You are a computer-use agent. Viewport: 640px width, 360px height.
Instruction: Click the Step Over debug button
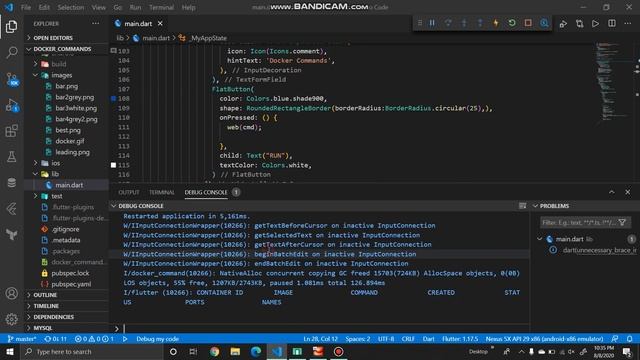tap(448, 23)
